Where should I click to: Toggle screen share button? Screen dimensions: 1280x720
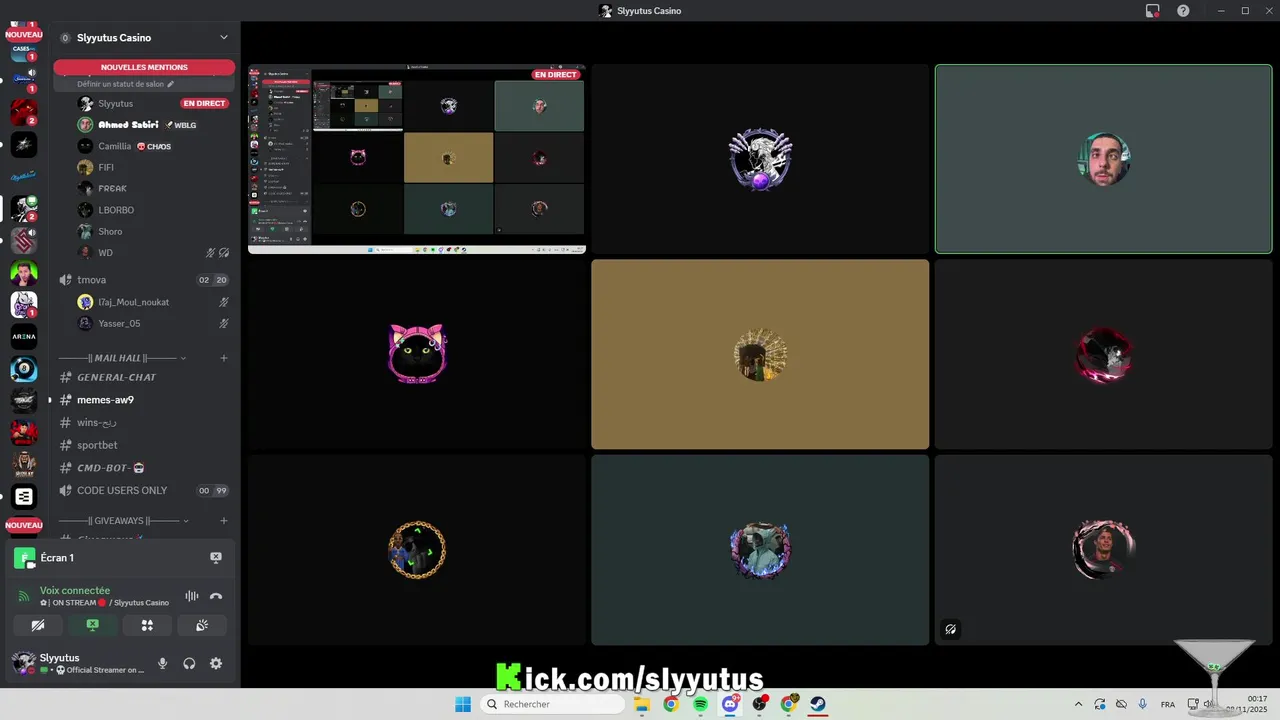(x=92, y=625)
